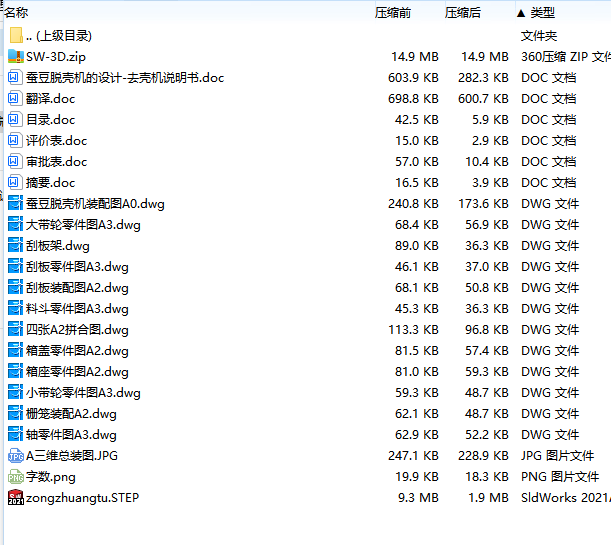Sort by the 压缩后 column header
Image resolution: width=611 pixels, height=545 pixels.
tap(463, 13)
